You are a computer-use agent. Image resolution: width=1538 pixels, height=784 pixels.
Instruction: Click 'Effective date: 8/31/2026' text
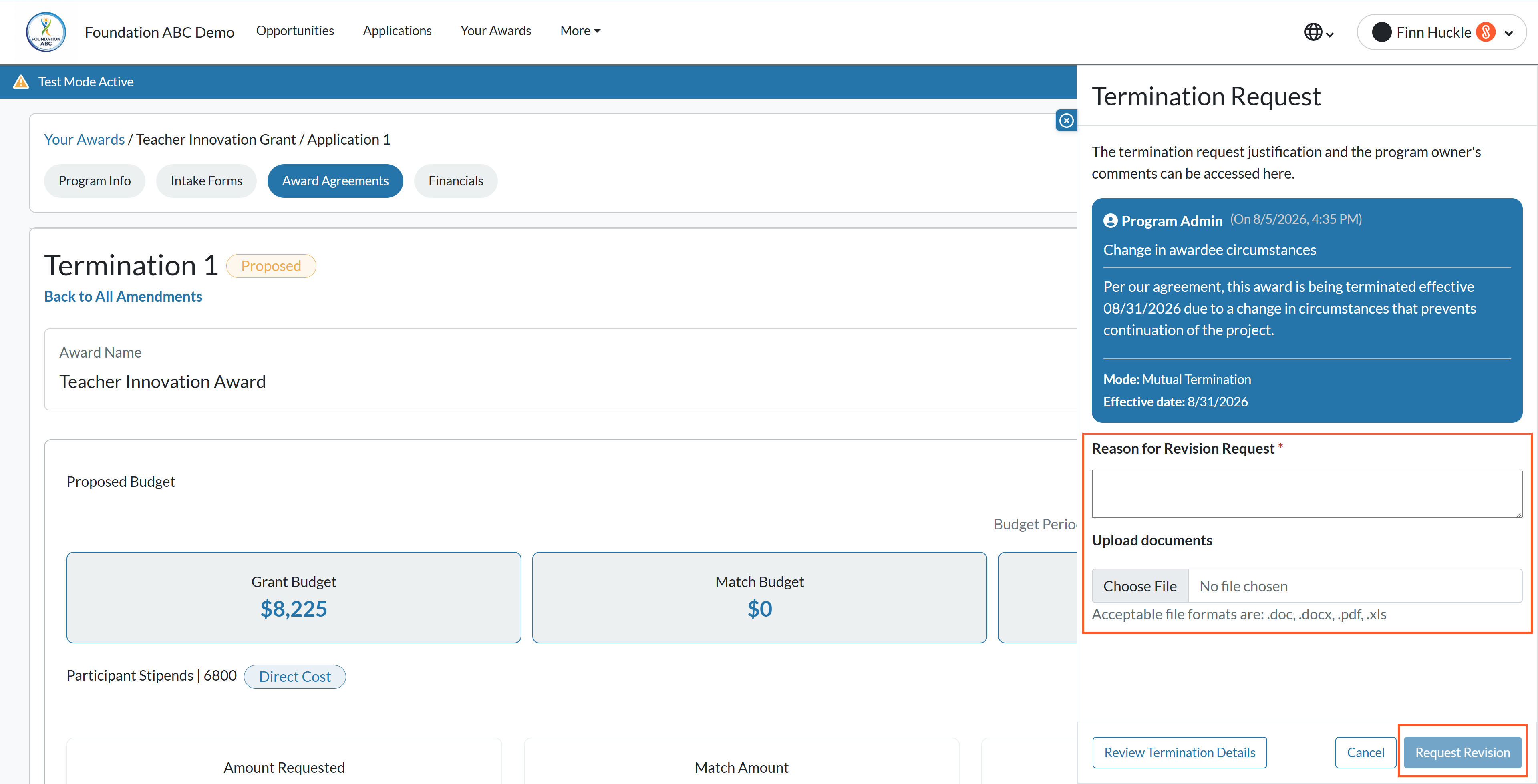(x=1176, y=402)
